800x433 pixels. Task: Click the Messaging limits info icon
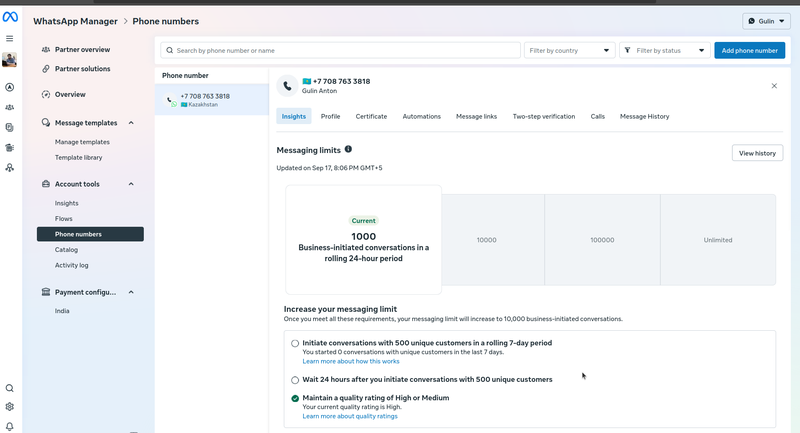(348, 149)
